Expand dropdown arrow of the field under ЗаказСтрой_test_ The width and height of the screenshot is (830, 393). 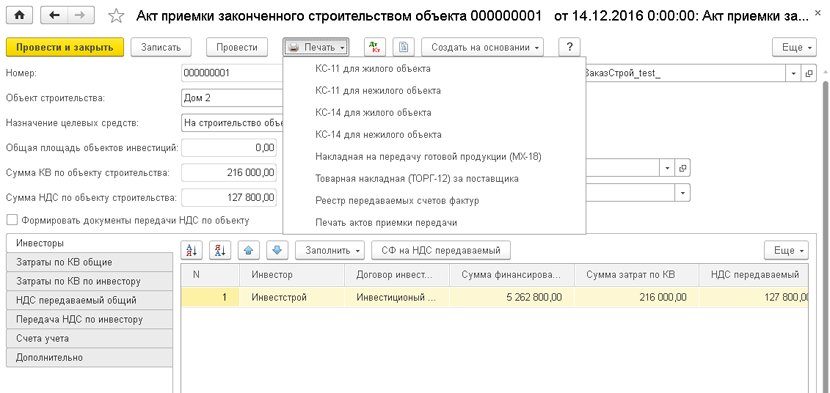[668, 168]
